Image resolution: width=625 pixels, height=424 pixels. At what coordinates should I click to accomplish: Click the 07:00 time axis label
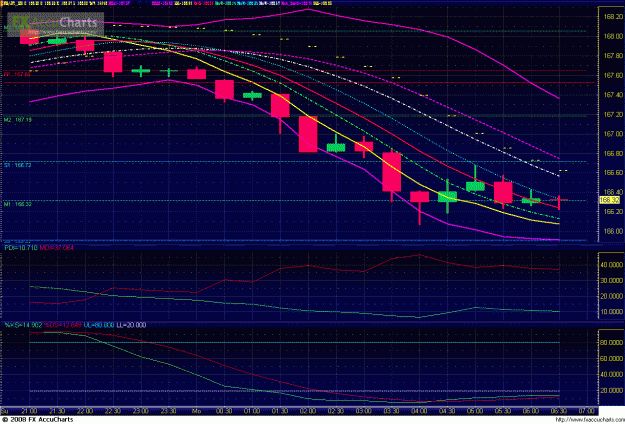click(587, 411)
